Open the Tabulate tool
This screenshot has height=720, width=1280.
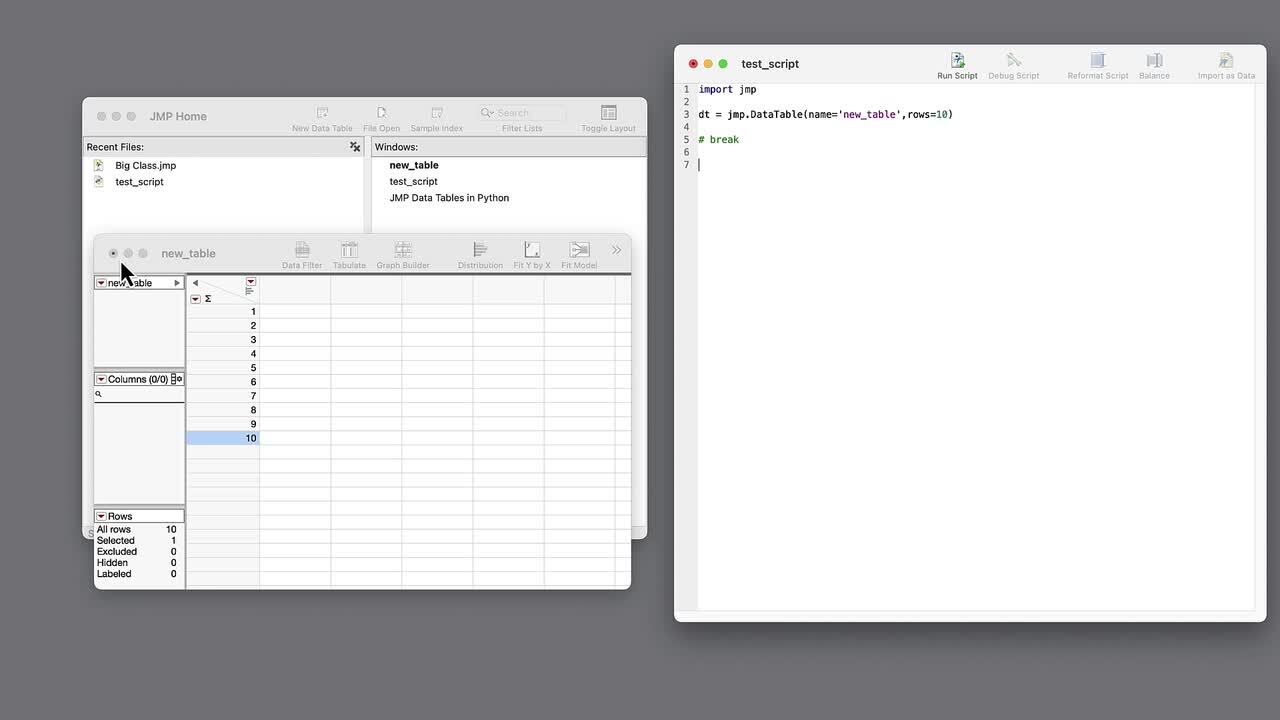click(349, 251)
